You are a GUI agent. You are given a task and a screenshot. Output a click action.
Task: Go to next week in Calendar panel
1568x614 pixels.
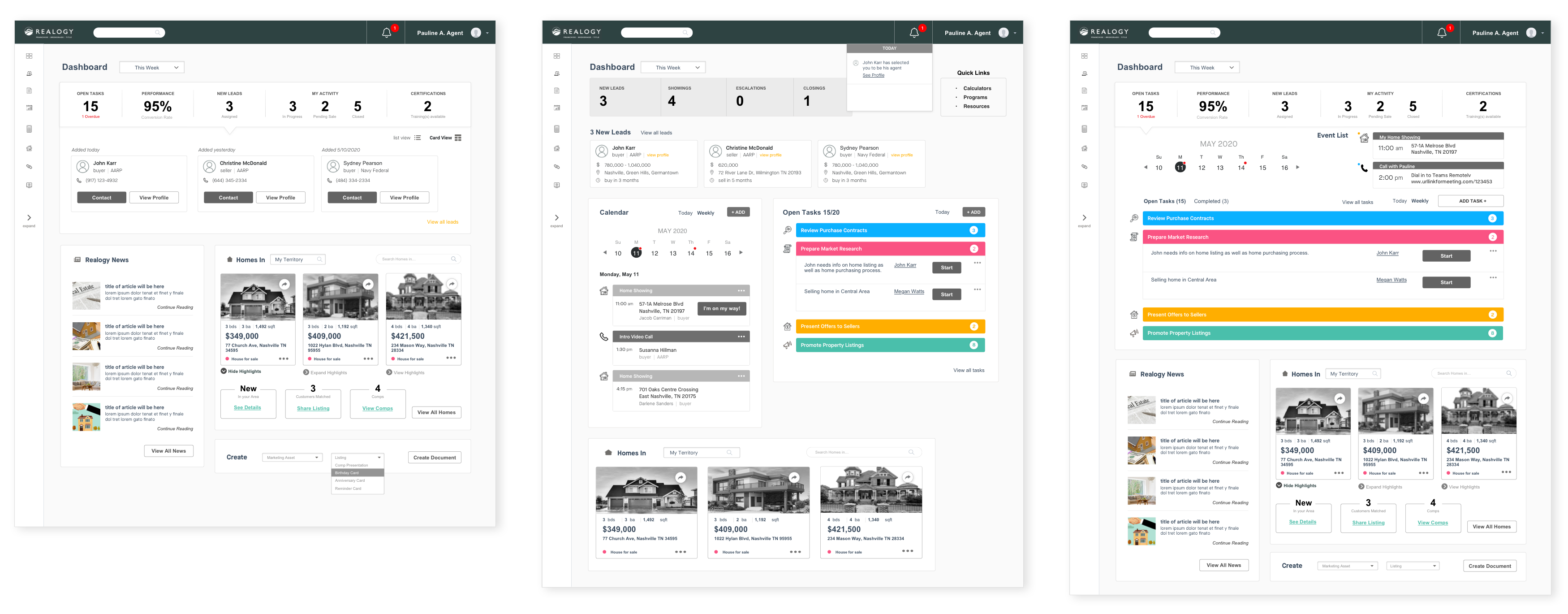[x=741, y=252]
